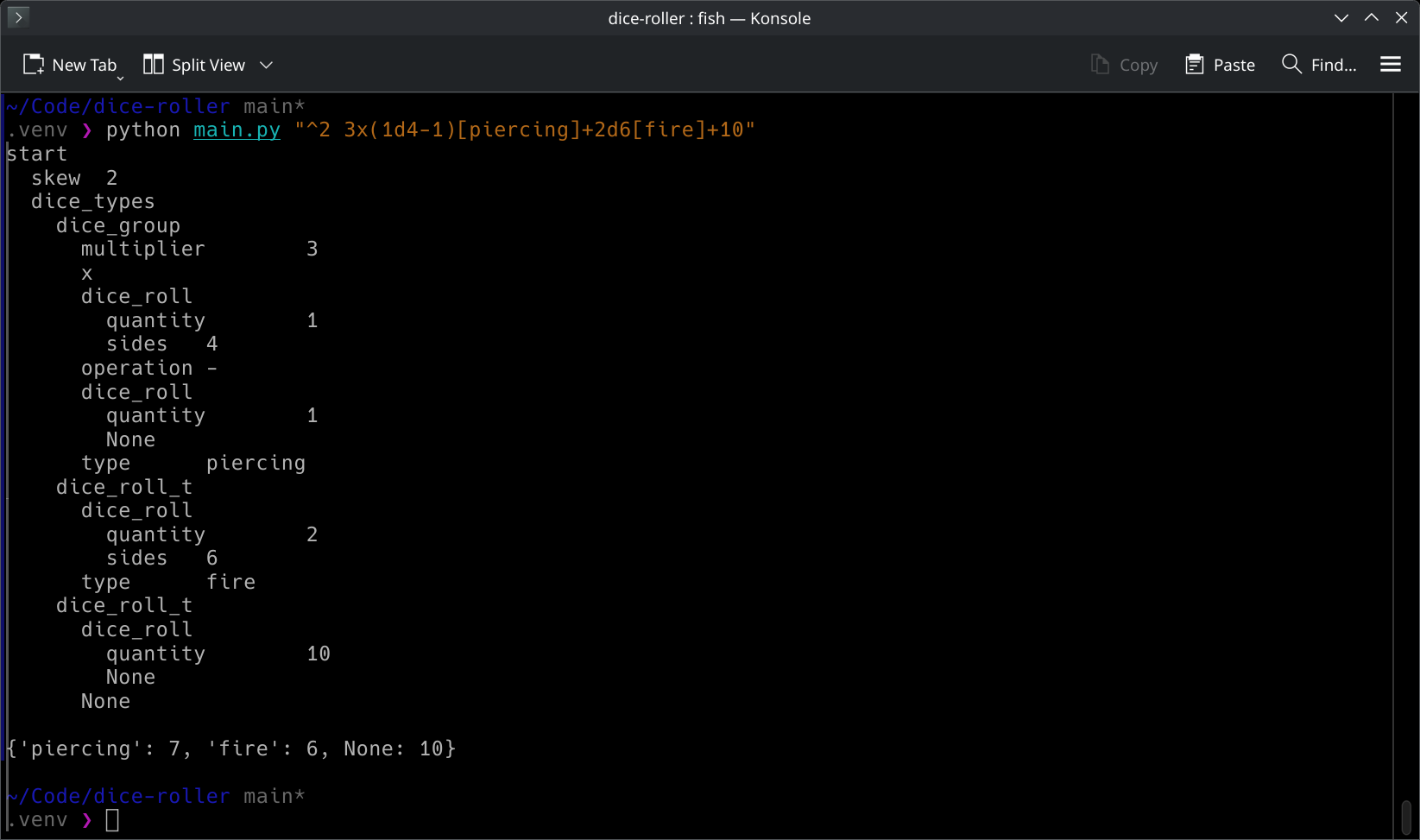This screenshot has width=1420, height=840.
Task: Open a new terminal tab
Action: click(70, 65)
